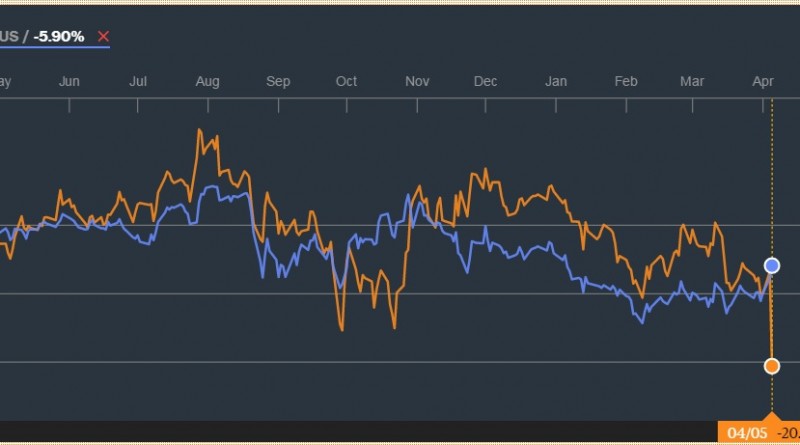Select the Sep label on time axis
800x445 pixels.
coord(278,81)
